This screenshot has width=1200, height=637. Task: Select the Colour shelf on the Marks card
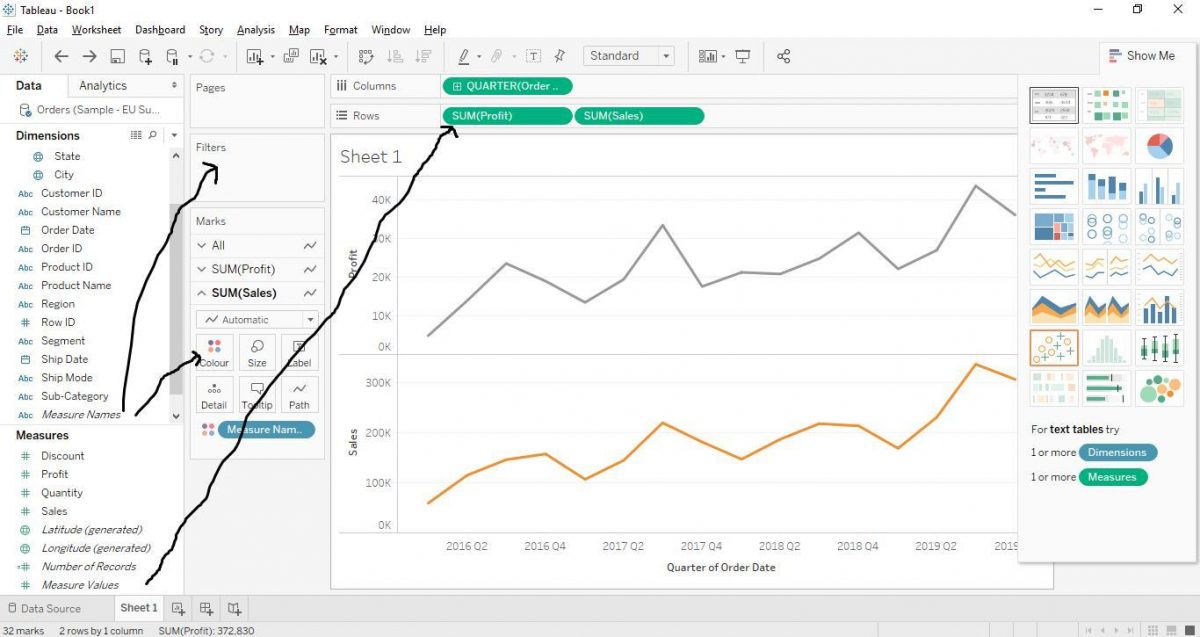pos(213,352)
